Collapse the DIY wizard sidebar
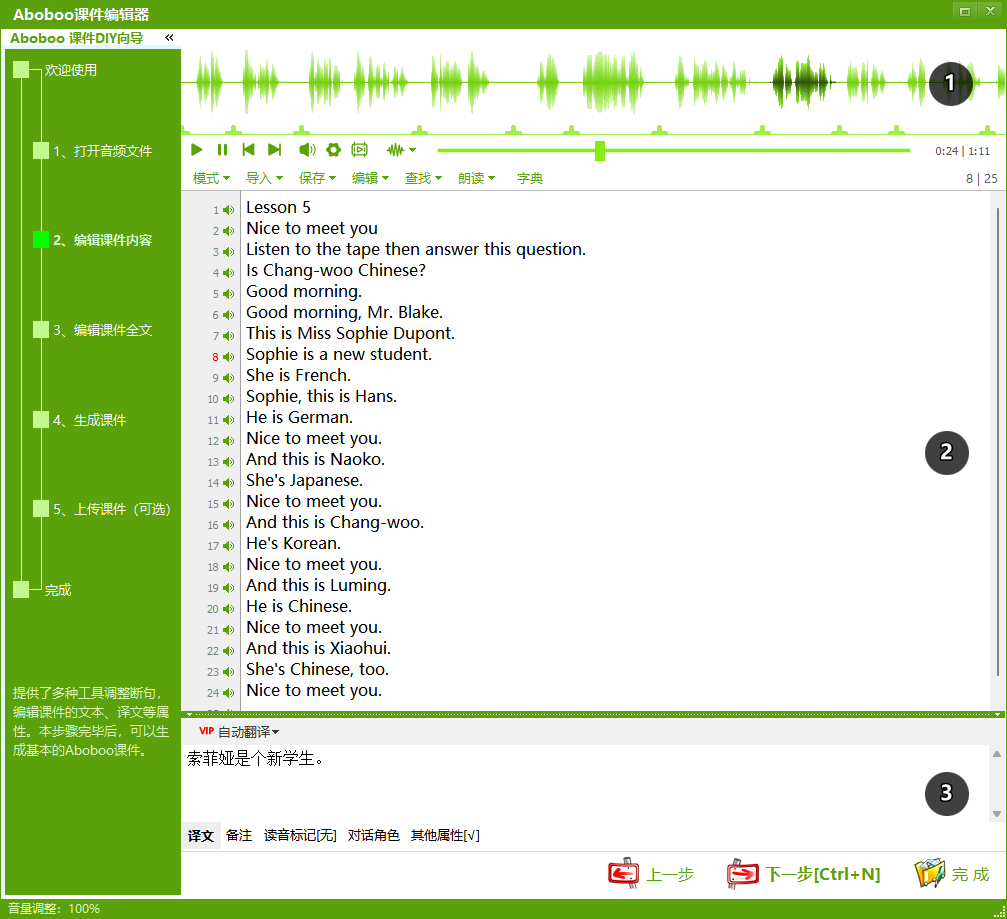Image resolution: width=1007 pixels, height=919 pixels. tap(169, 38)
